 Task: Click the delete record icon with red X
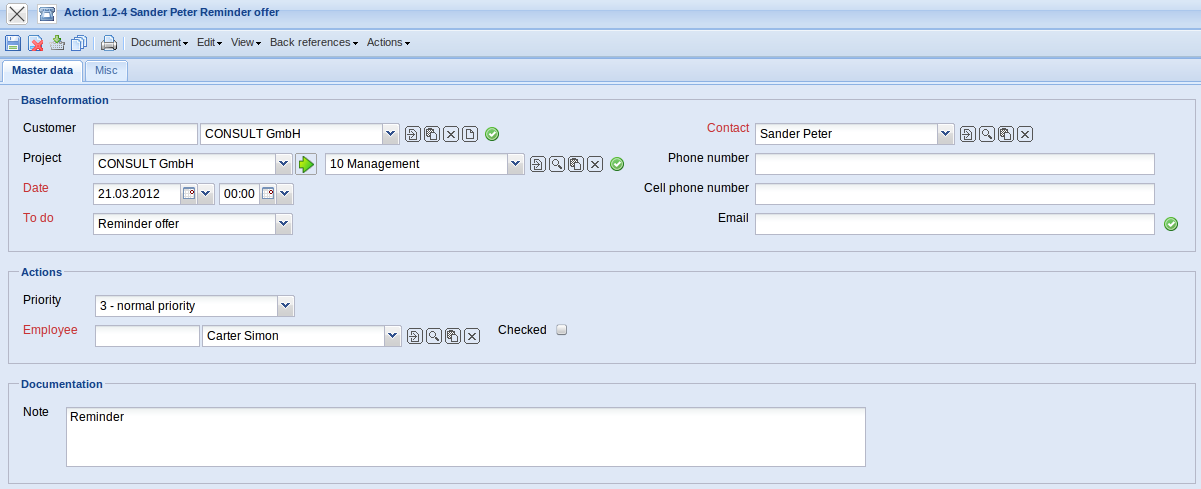pos(35,43)
